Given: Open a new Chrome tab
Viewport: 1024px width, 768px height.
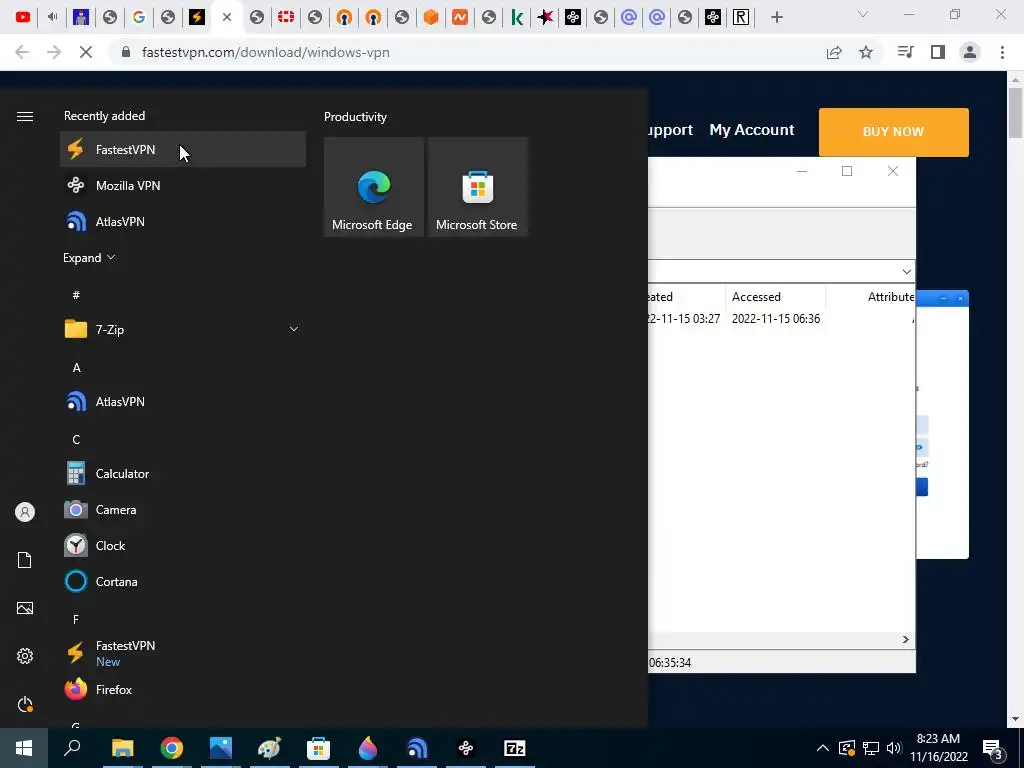Looking at the screenshot, I should (x=776, y=17).
